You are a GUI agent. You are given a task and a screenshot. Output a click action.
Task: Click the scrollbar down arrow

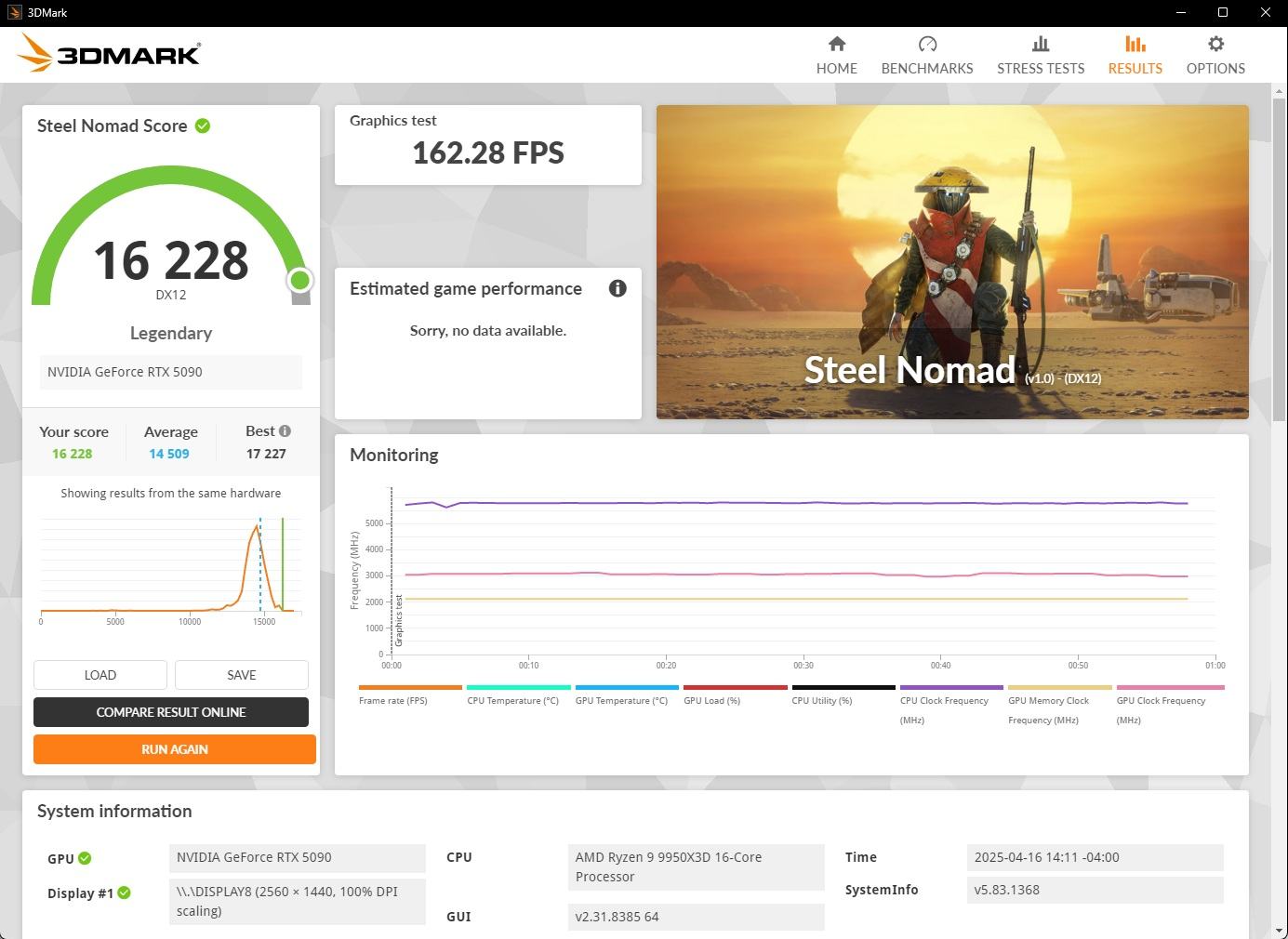(x=1280, y=930)
